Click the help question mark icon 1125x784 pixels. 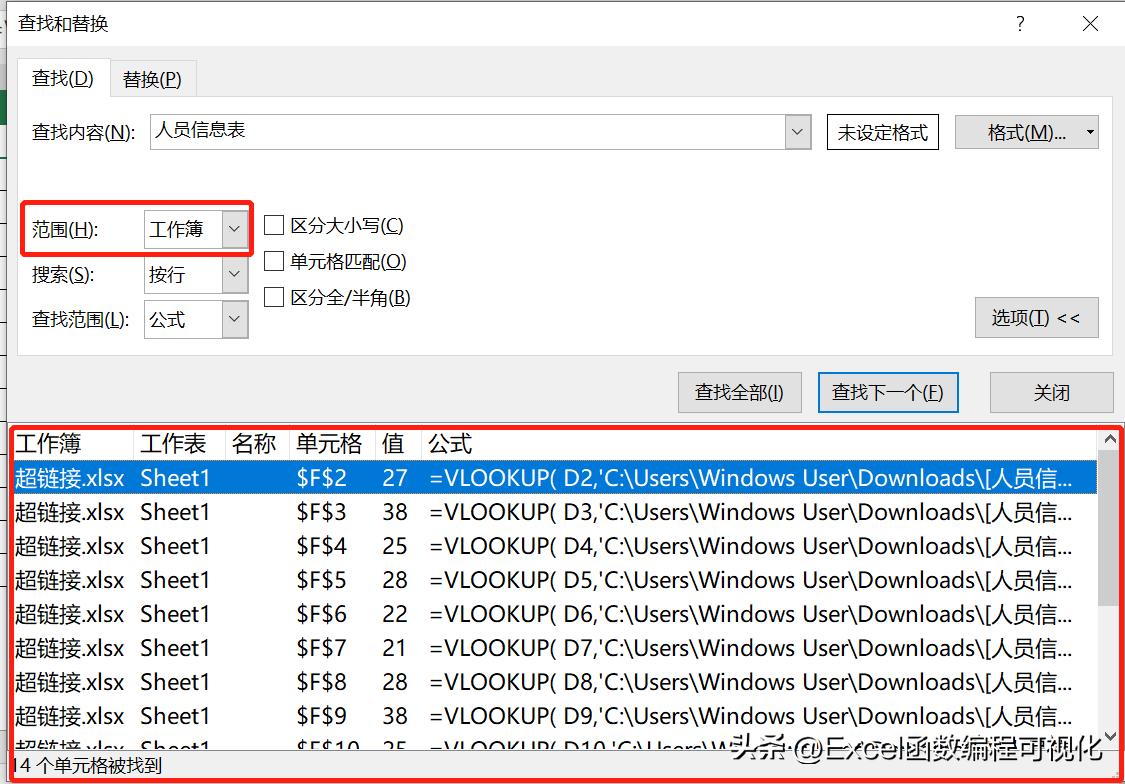1019,23
